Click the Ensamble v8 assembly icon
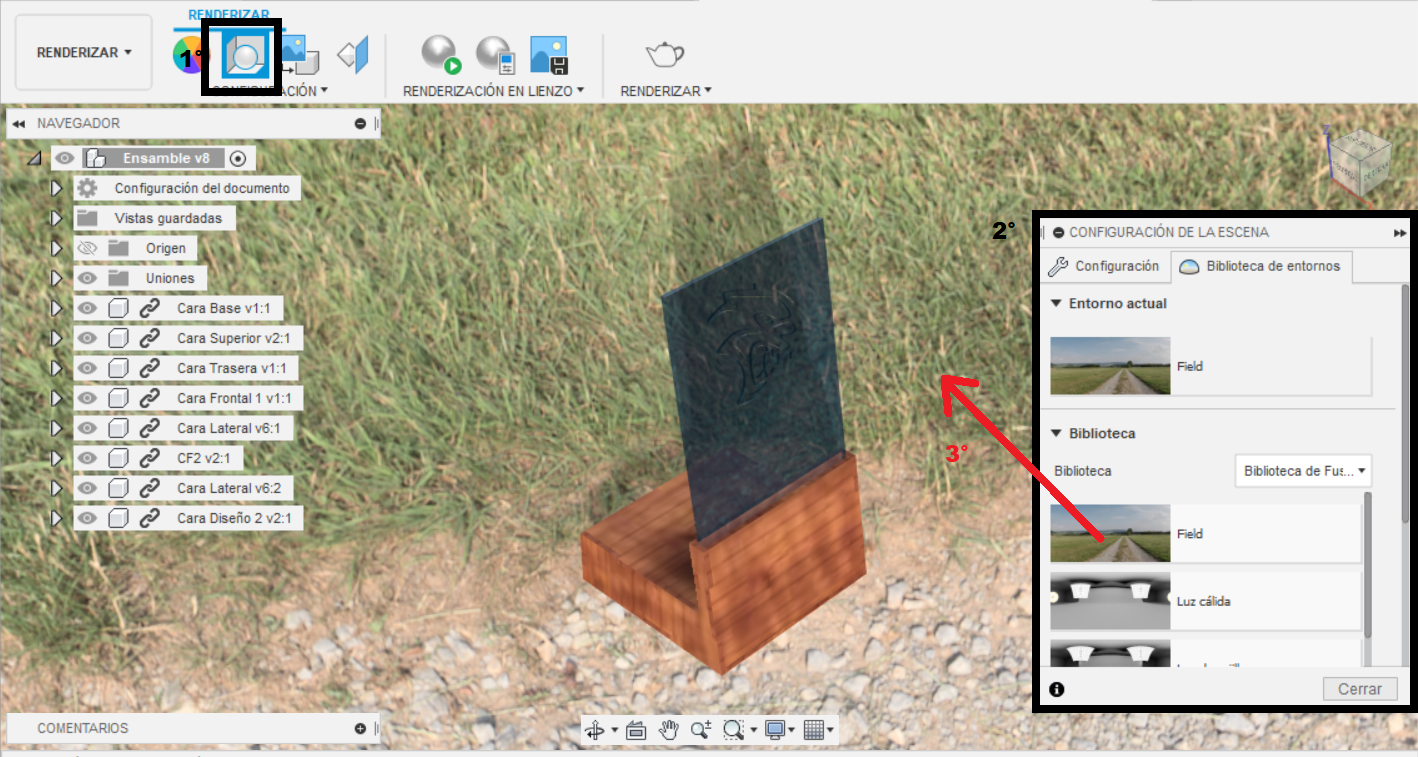1418x757 pixels. pyautogui.click(x=95, y=158)
